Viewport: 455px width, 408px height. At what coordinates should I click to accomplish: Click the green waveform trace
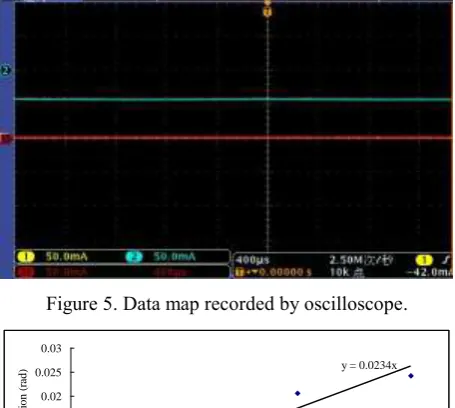tap(233, 99)
